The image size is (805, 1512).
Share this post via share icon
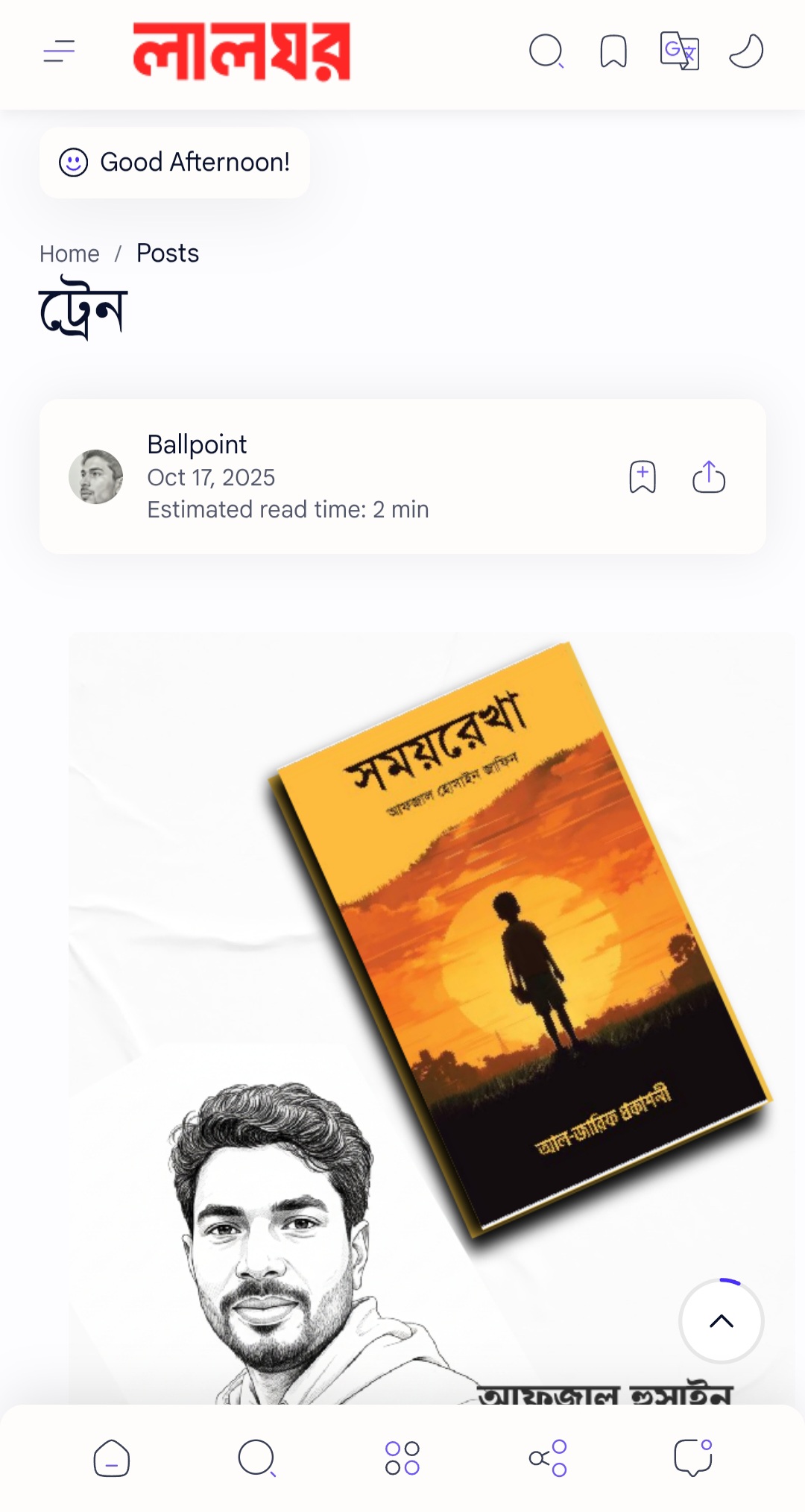[x=709, y=477]
